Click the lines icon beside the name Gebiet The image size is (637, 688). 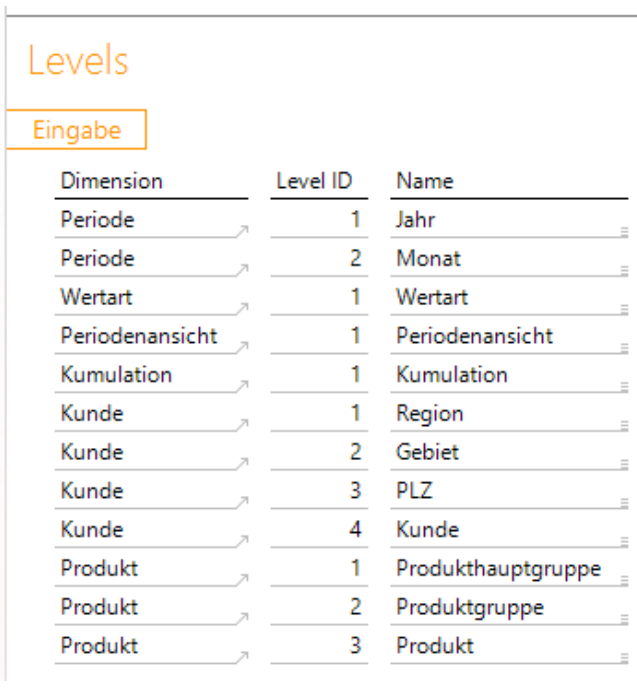coord(623,464)
